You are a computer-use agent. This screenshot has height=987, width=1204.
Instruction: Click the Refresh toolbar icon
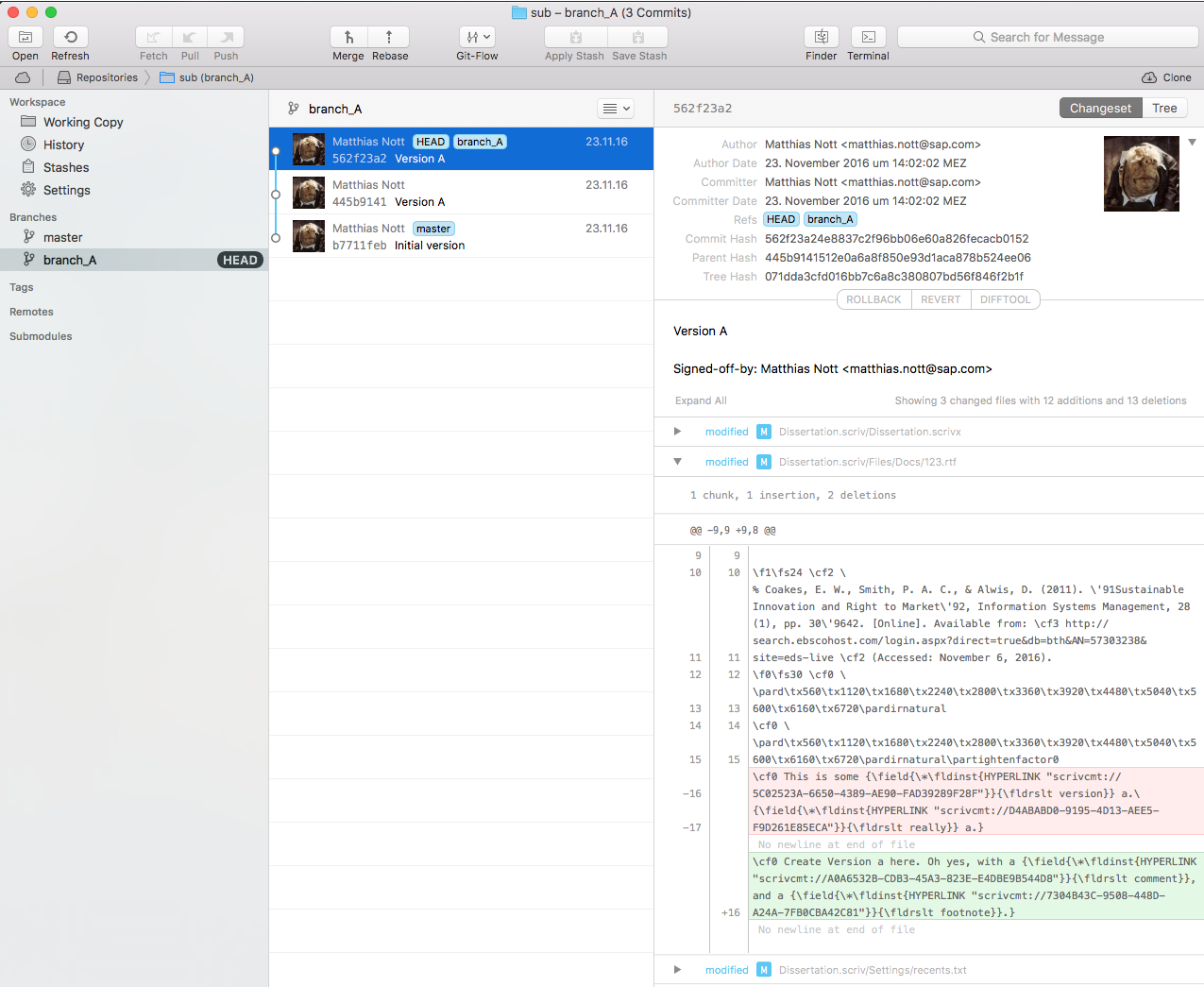point(70,37)
